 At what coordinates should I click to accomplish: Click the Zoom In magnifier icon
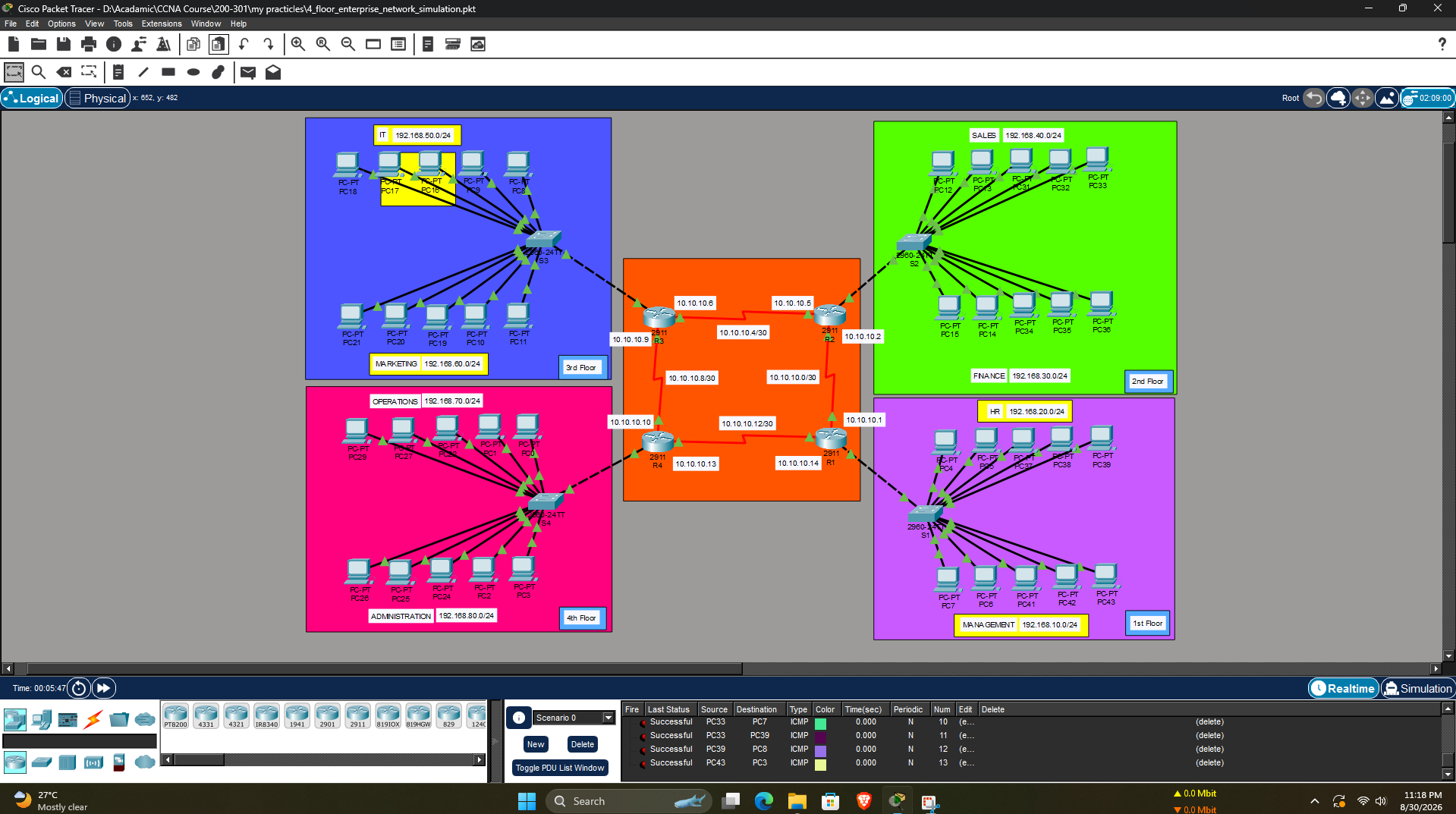coord(298,44)
